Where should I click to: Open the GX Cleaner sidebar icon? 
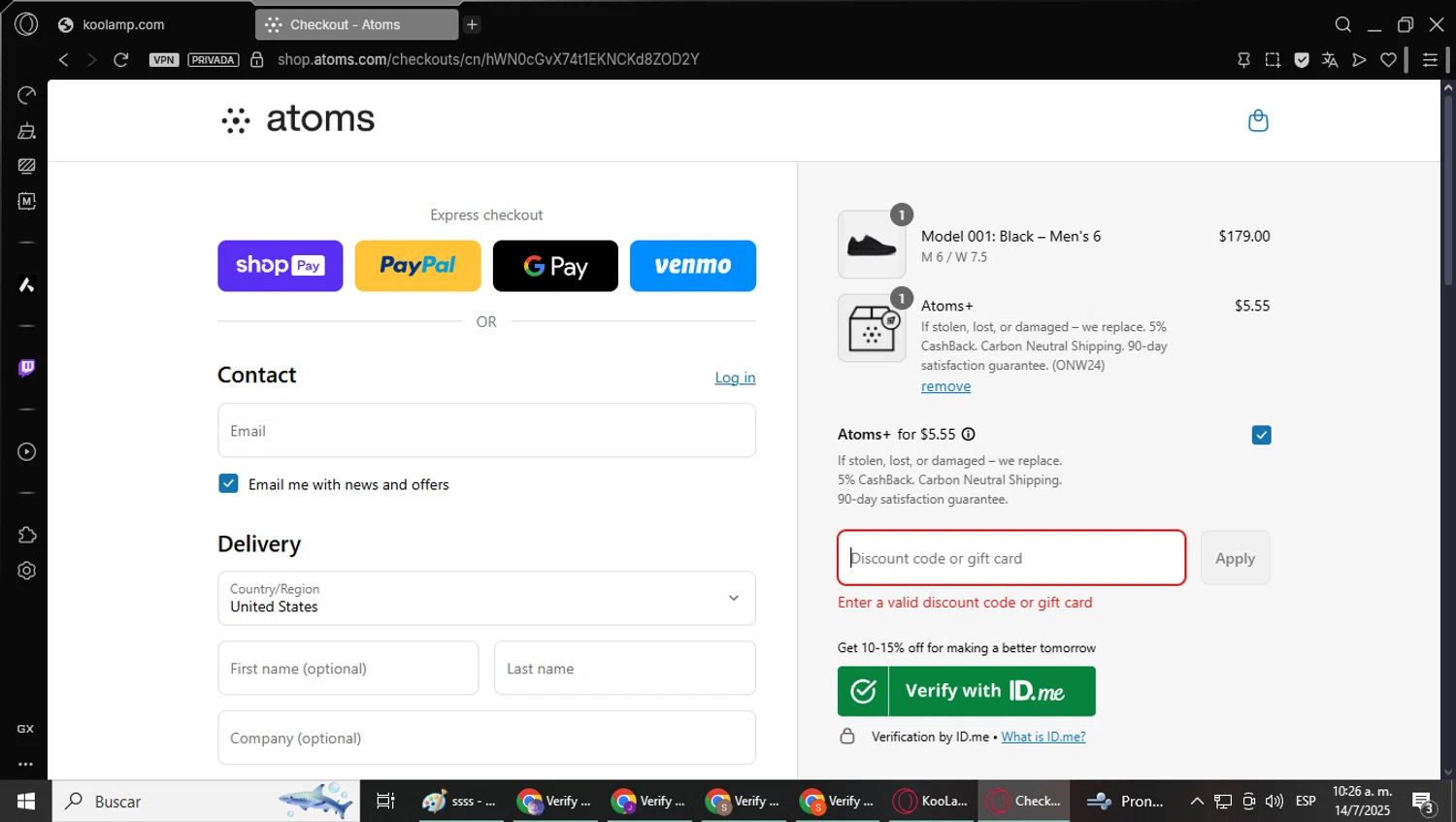(26, 131)
